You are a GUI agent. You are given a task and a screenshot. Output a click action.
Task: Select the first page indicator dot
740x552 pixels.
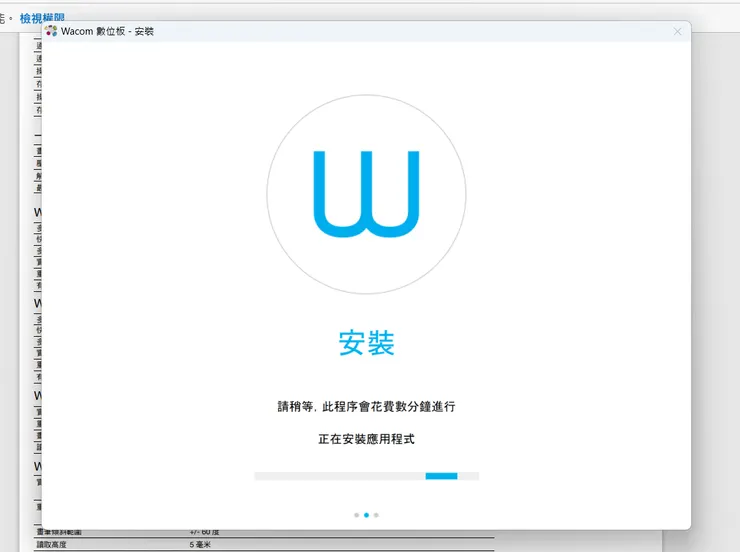[x=357, y=515]
